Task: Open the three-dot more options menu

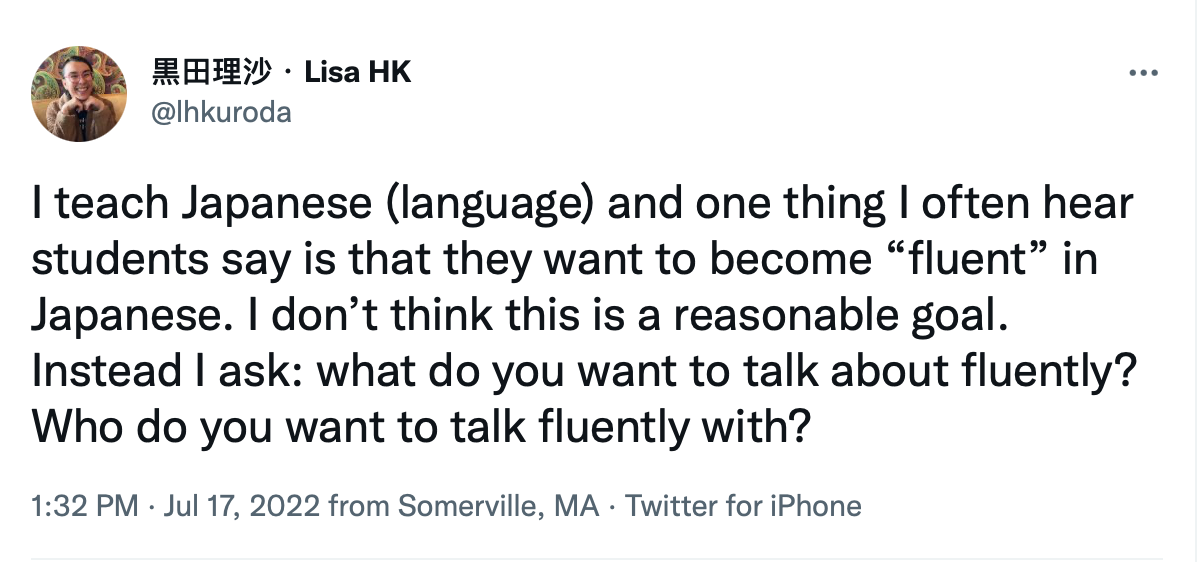Action: point(1142,74)
